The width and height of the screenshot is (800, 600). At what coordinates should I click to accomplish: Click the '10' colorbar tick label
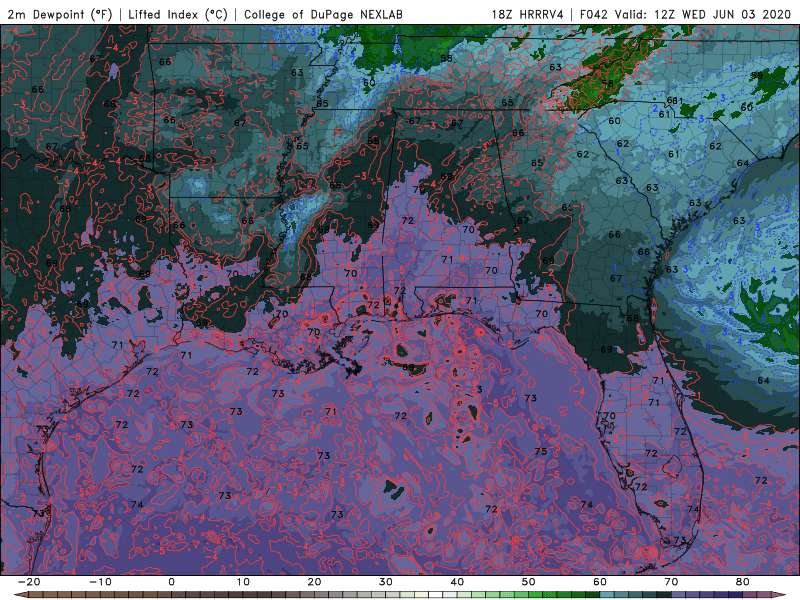coord(243,582)
